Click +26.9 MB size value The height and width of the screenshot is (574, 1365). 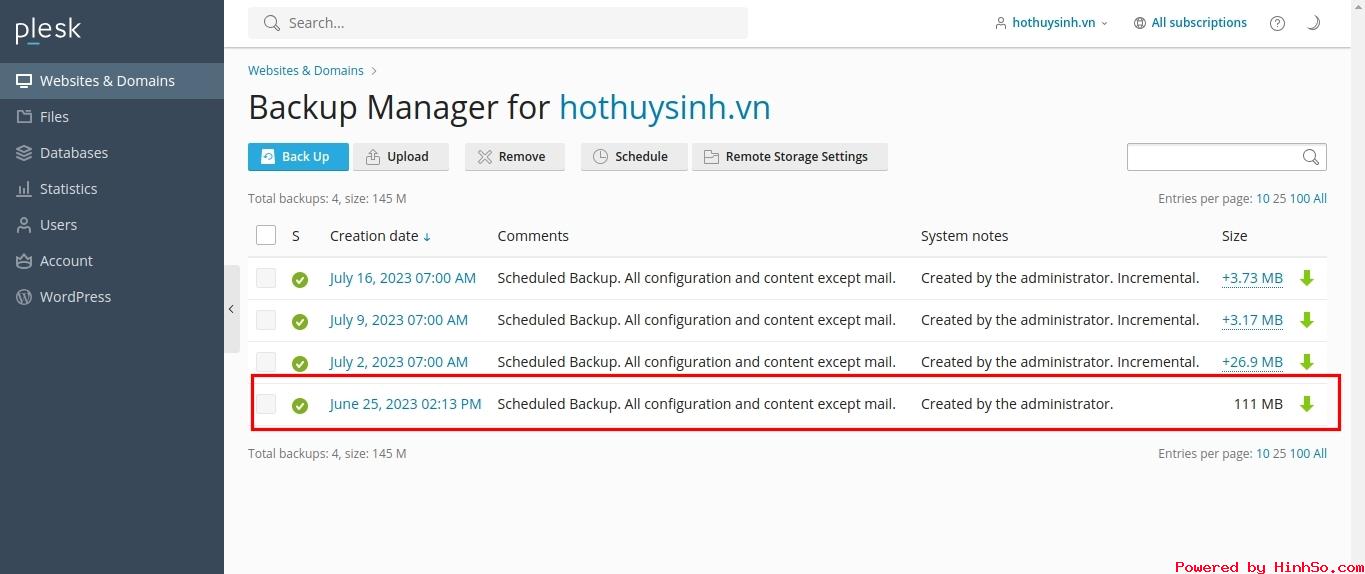click(x=1252, y=362)
